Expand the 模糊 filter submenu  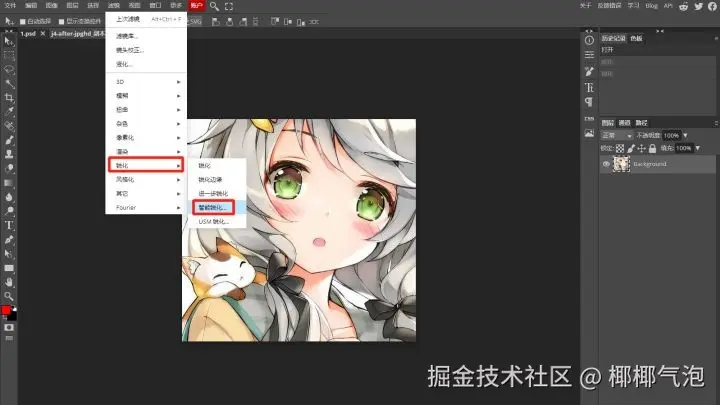(x=146, y=96)
